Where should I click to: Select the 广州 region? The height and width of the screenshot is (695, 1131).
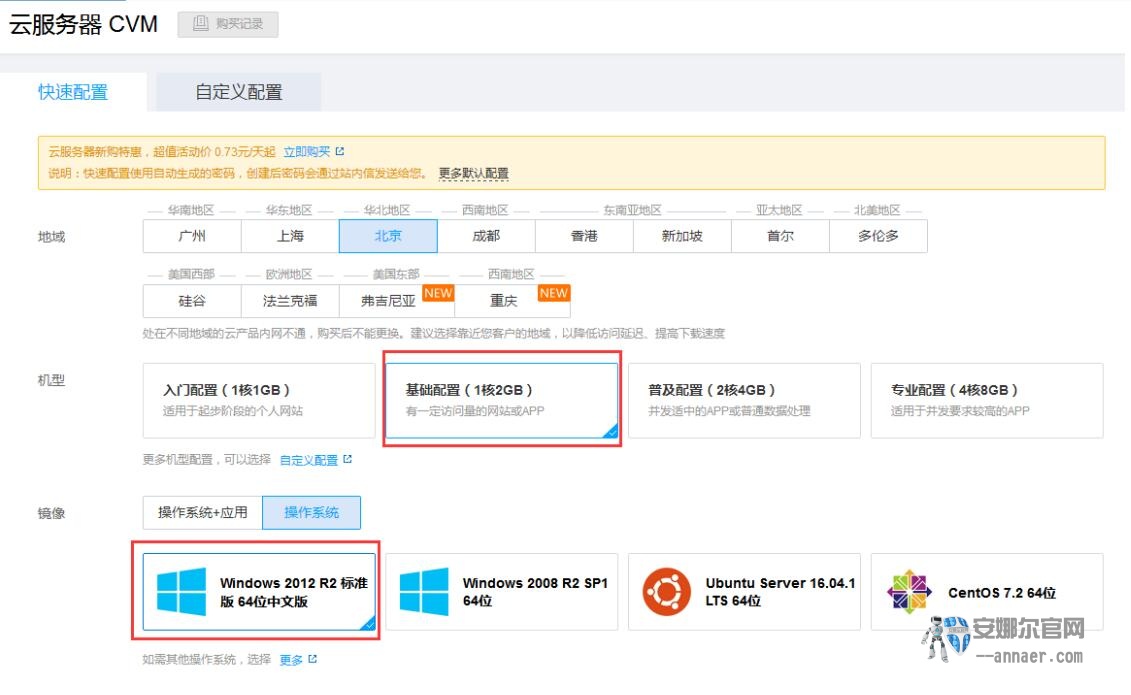point(192,236)
